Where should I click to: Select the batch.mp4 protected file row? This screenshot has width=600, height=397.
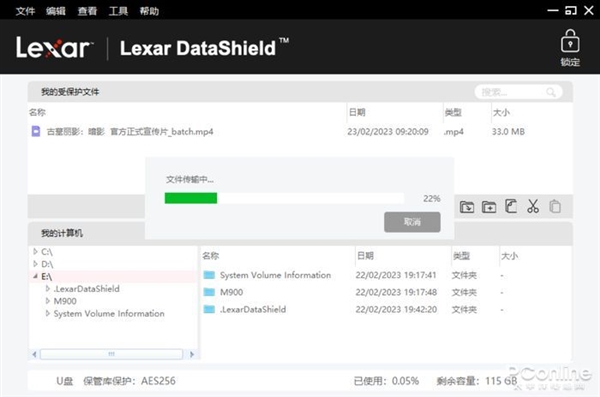[300, 132]
